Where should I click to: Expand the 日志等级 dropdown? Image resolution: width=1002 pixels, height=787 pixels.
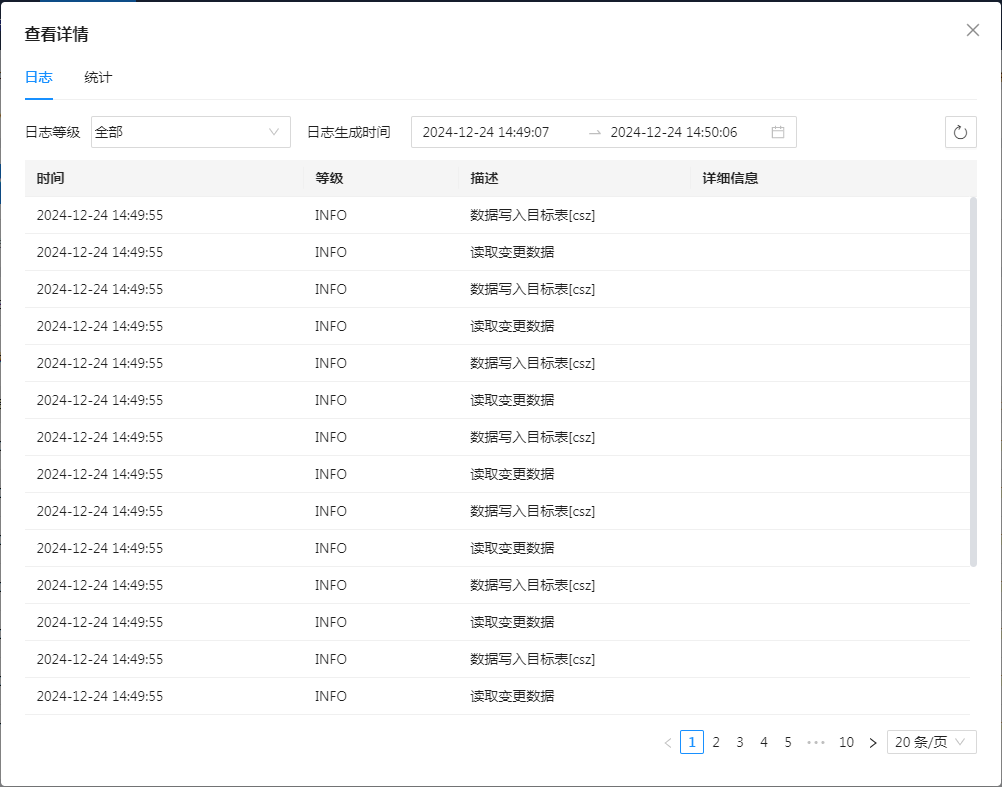tap(190, 132)
